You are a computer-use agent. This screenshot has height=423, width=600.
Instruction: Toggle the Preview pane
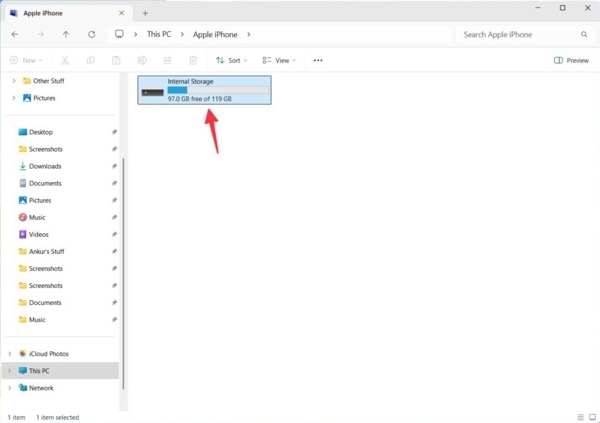pos(571,60)
